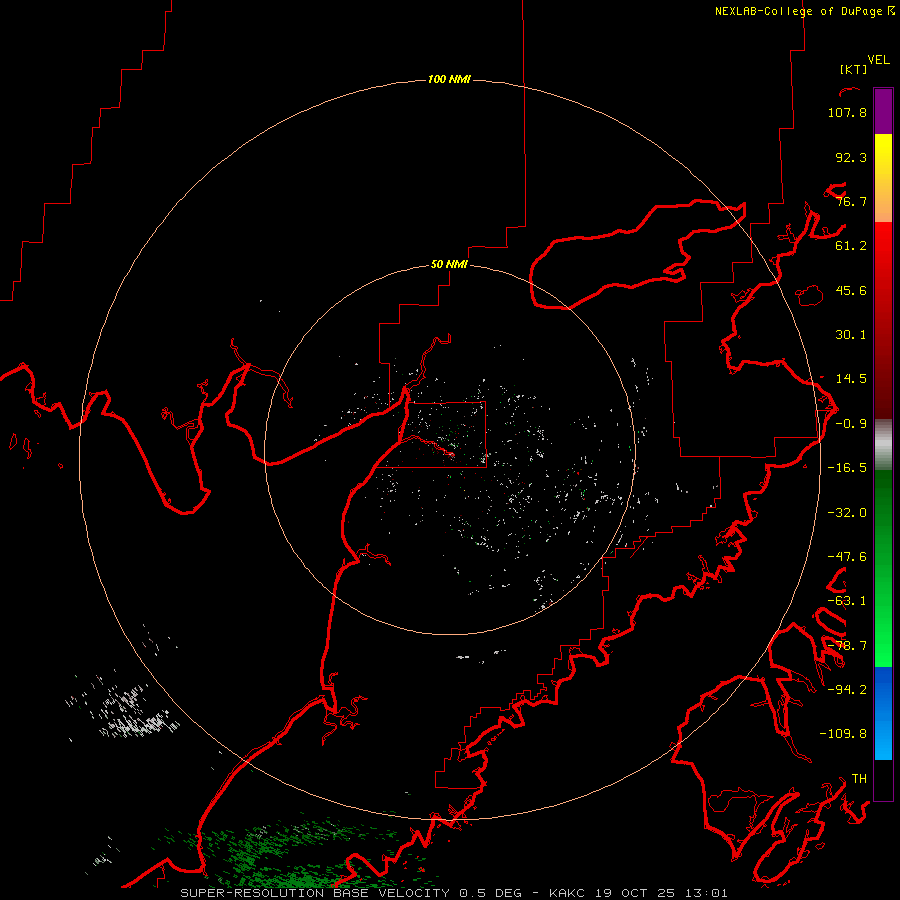Click the yellow-orange color bar segment
Viewport: 900px width, 900px height.
click(x=883, y=178)
